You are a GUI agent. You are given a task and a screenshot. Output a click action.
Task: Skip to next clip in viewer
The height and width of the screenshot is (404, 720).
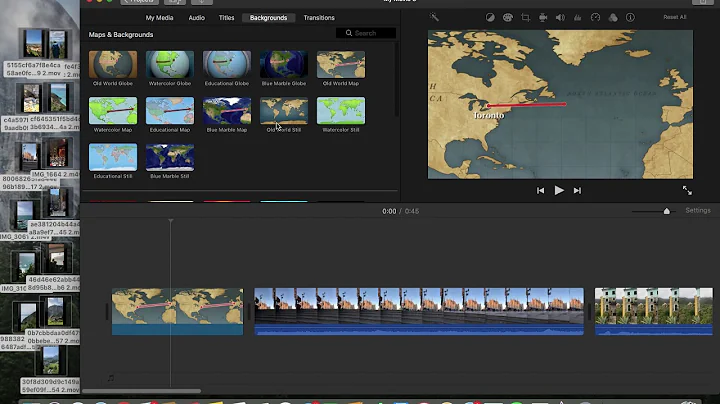[x=577, y=191]
